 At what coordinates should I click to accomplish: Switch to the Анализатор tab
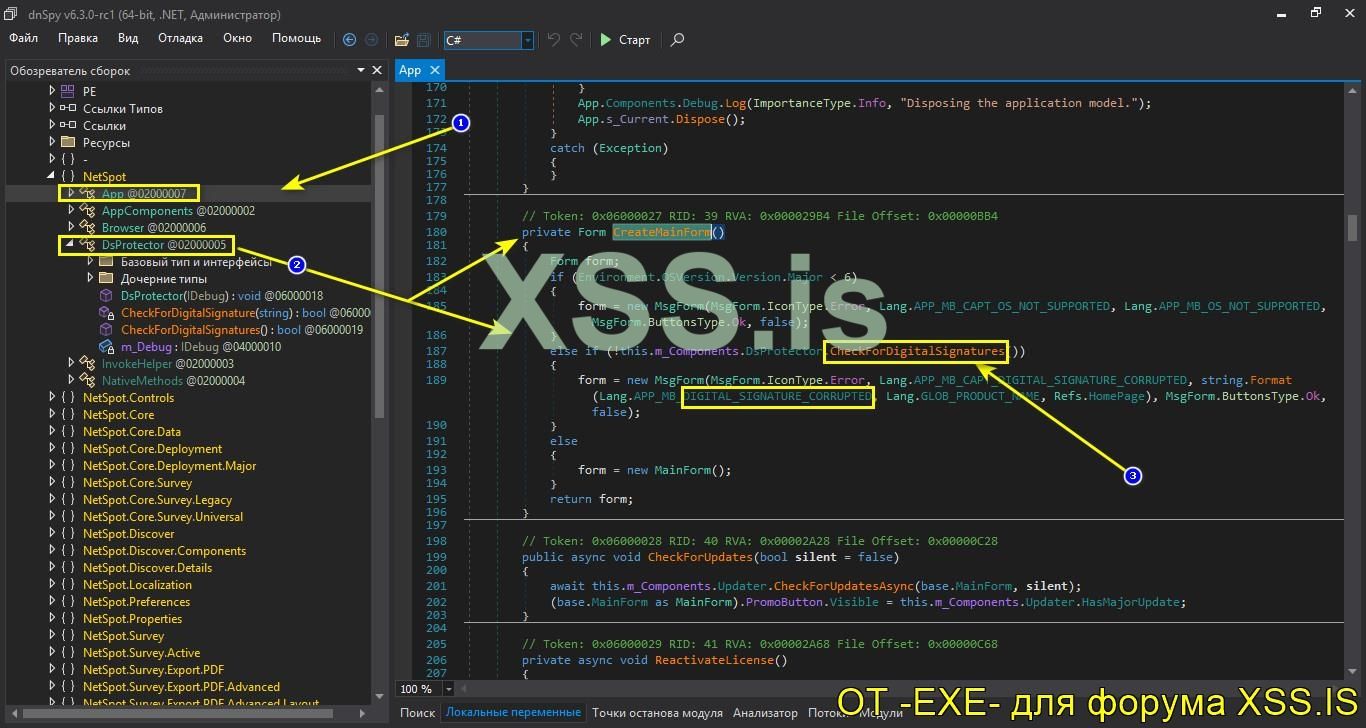tap(765, 713)
